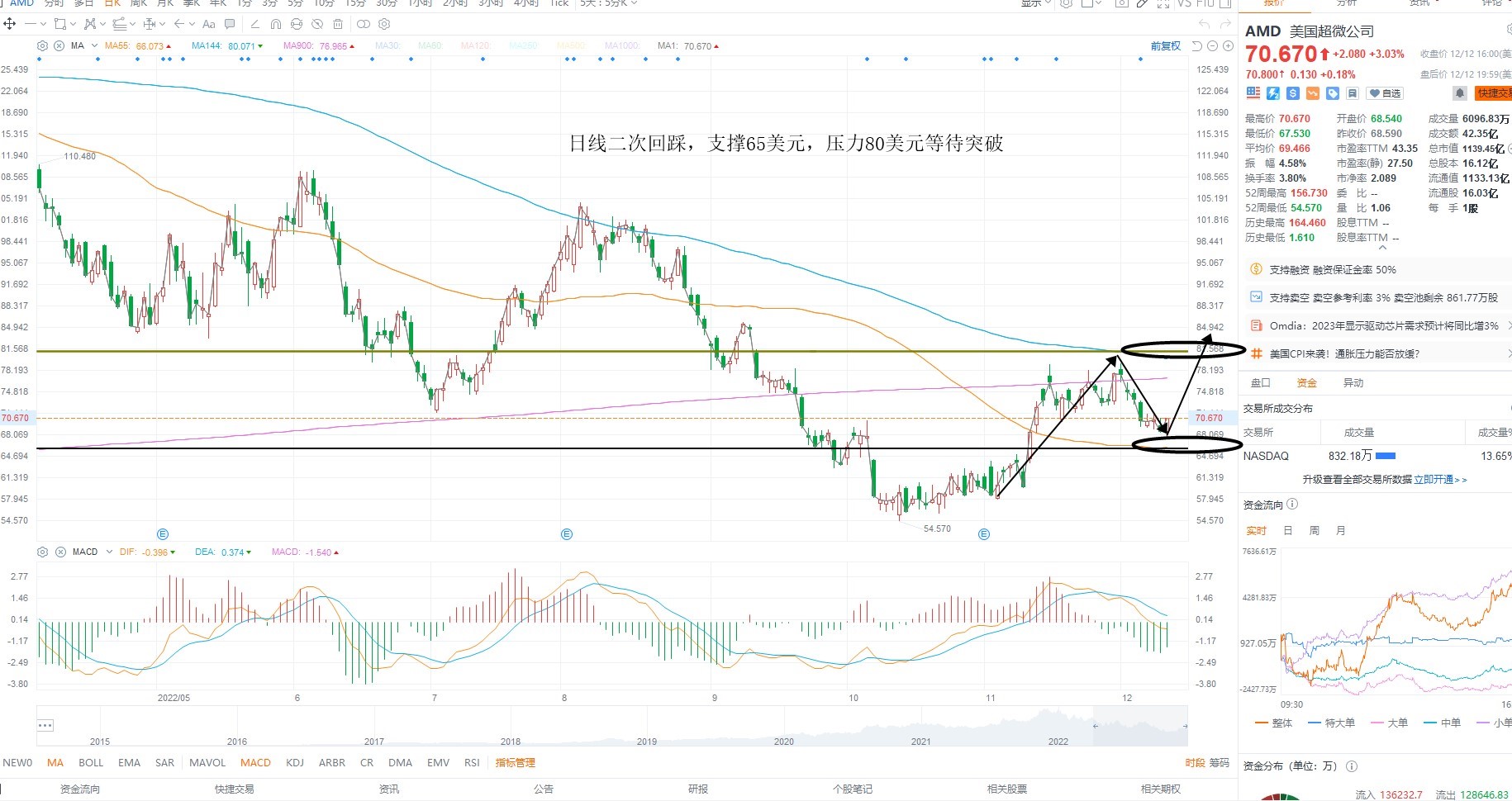Click the orange chart badge icon
Image resolution: width=1512 pixels, height=801 pixels.
point(1313,93)
